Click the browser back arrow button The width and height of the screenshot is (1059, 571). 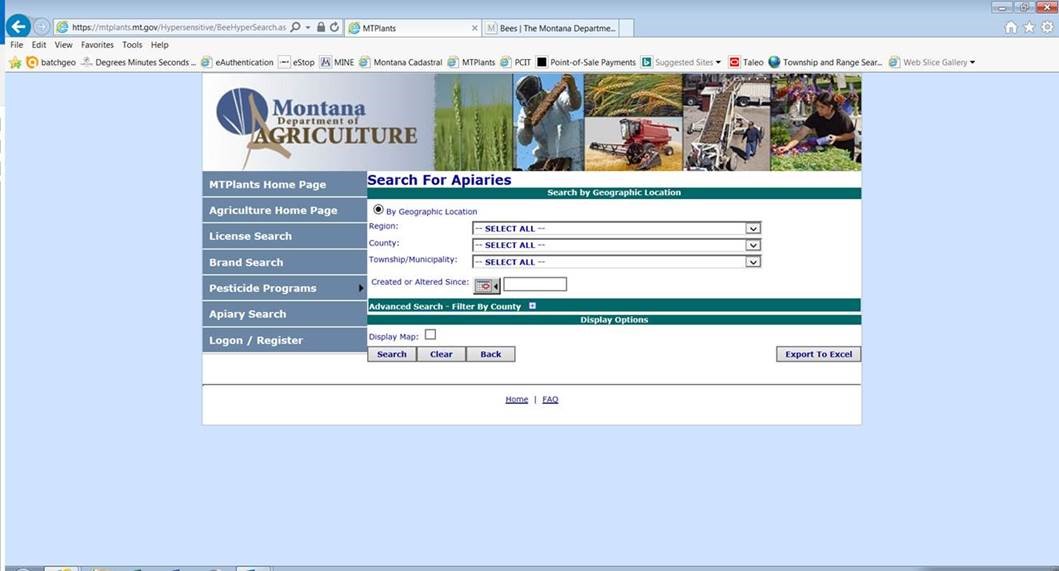tap(17, 27)
